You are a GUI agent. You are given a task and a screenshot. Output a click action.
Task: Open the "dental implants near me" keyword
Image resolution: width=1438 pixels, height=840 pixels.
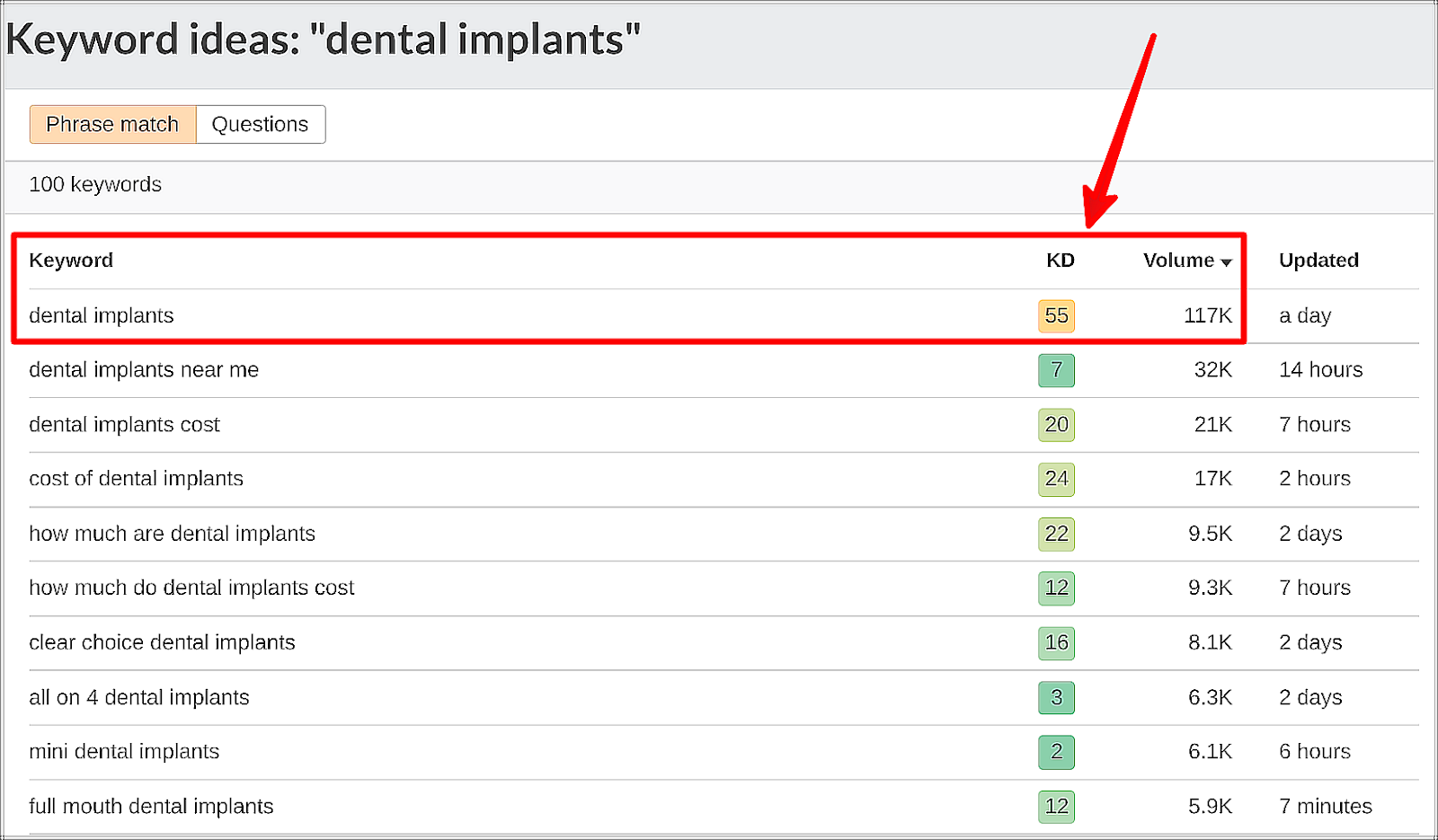tap(144, 370)
